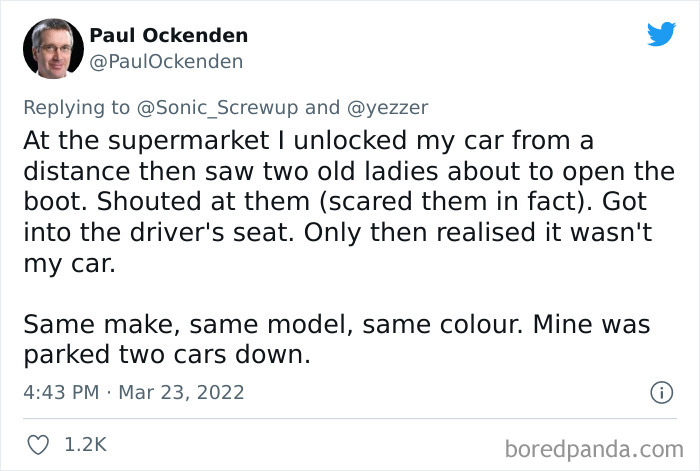Visit the @yezzer mention link
The width and height of the screenshot is (700, 471).
[x=389, y=107]
